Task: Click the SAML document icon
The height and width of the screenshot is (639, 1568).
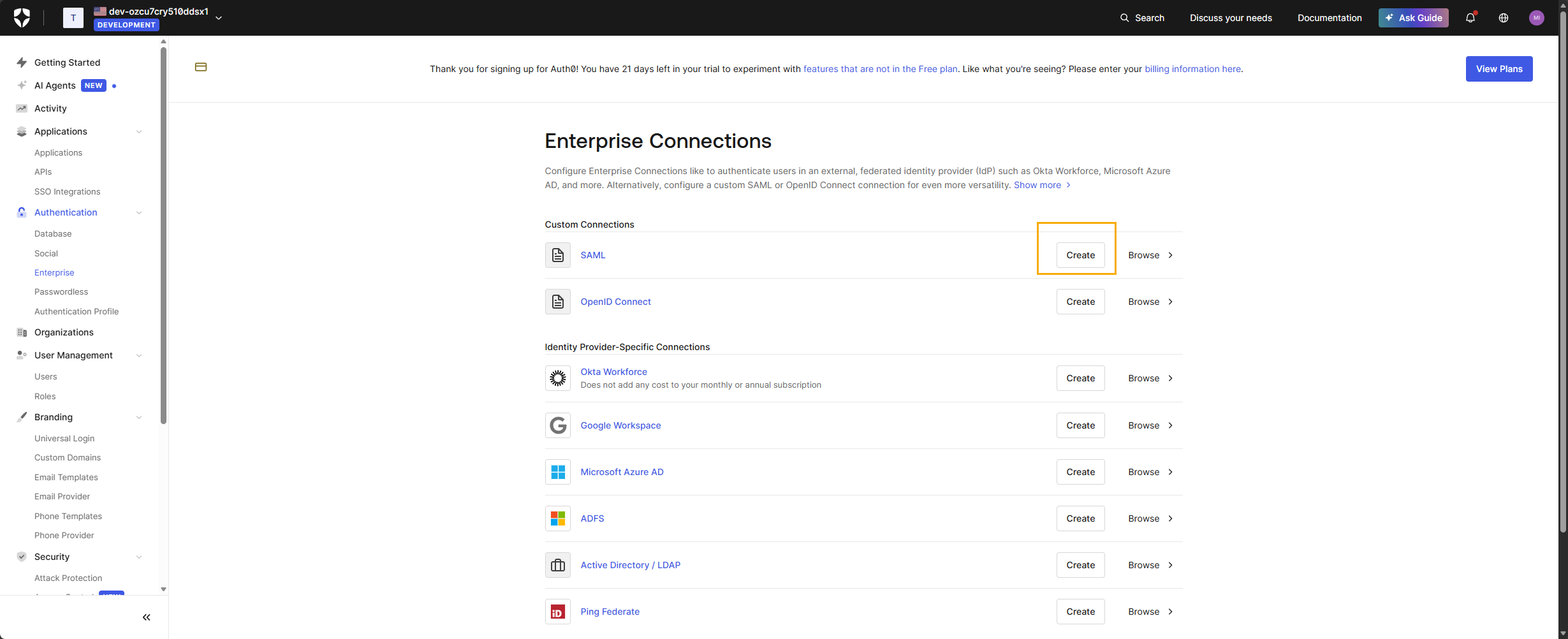Action: pos(557,254)
